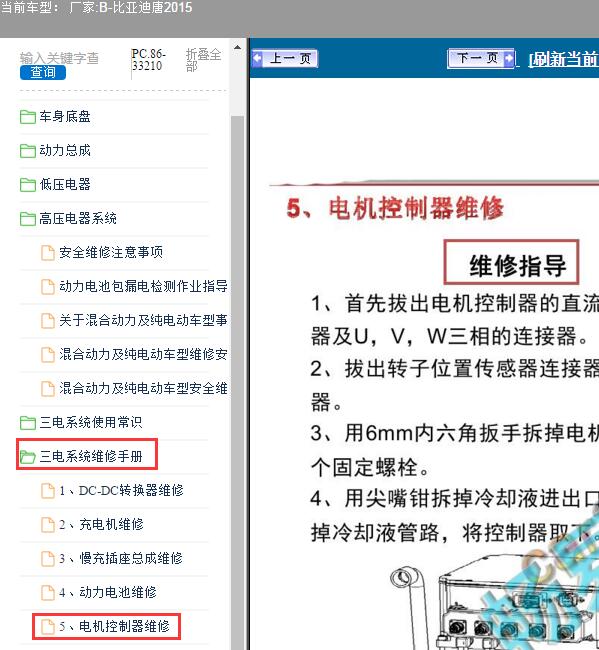This screenshot has height=650, width=599.
Task: Expand the 三电系统使用常识 tree item
Action: point(91,422)
